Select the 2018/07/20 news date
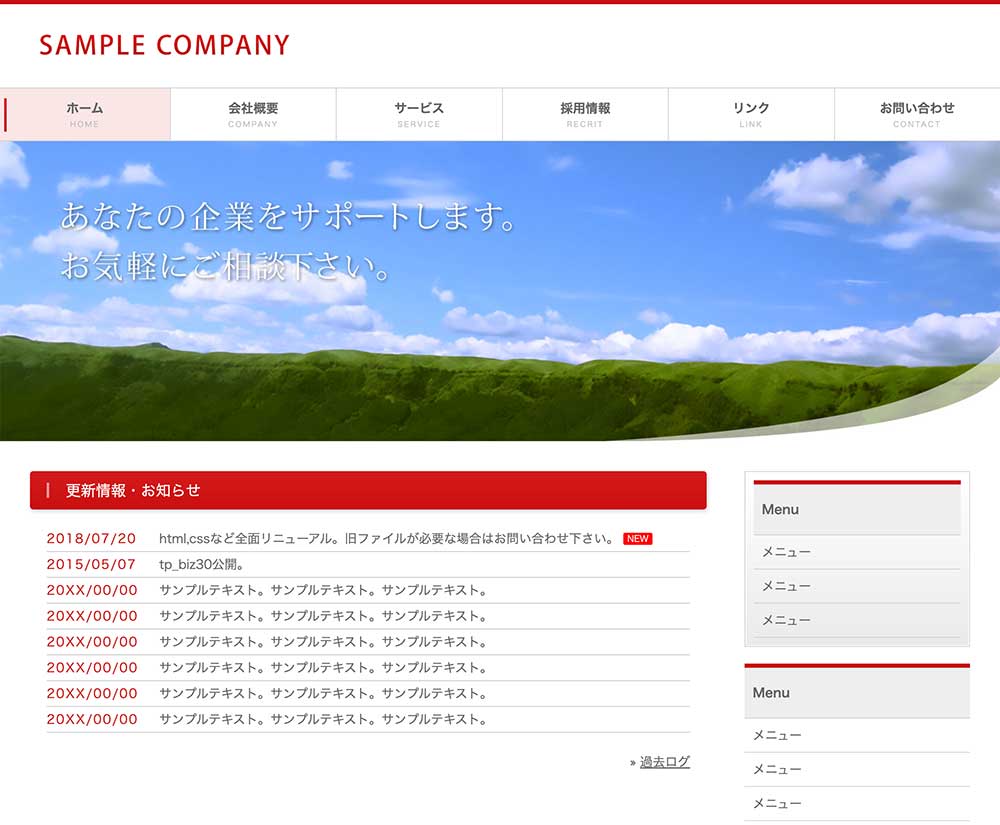The width and height of the screenshot is (1000, 825). (91, 539)
